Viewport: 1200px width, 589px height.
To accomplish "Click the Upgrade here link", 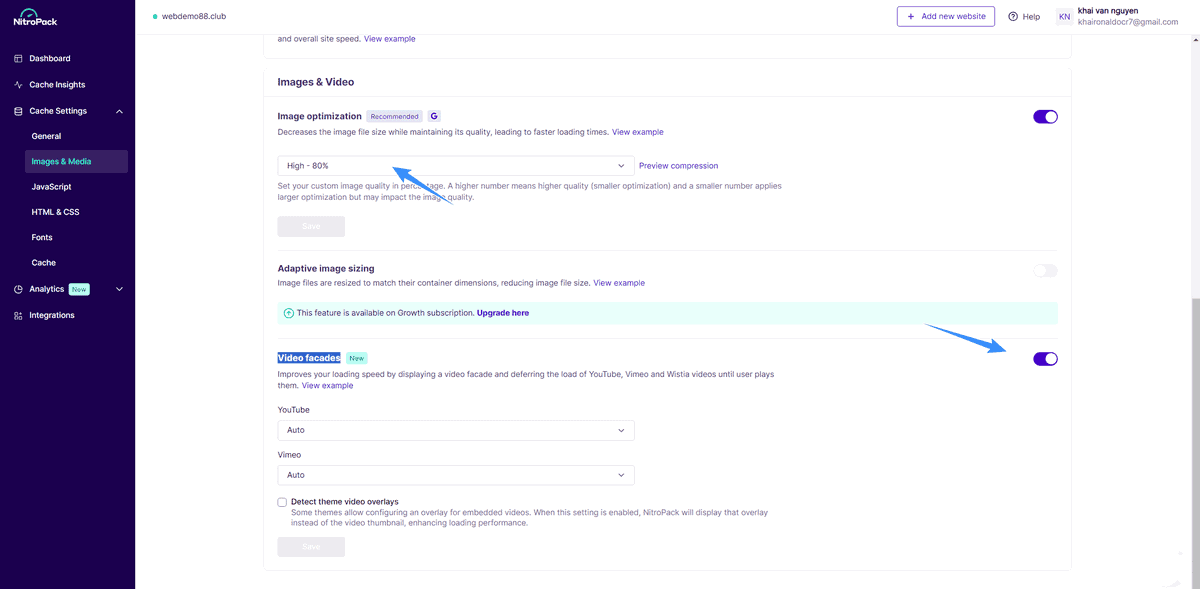I will (x=503, y=313).
